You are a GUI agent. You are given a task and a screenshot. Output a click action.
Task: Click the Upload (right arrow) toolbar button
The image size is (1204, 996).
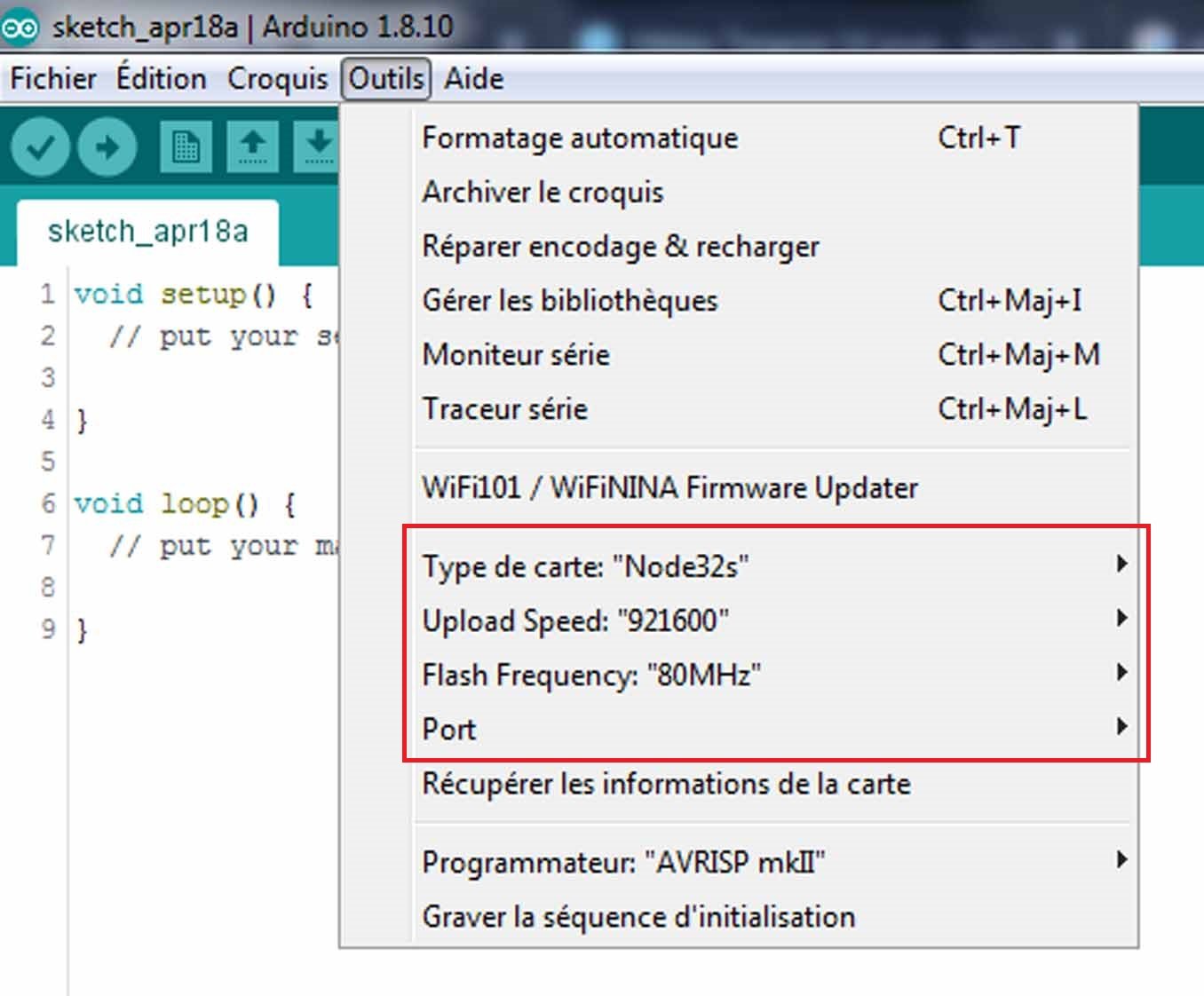click(107, 146)
